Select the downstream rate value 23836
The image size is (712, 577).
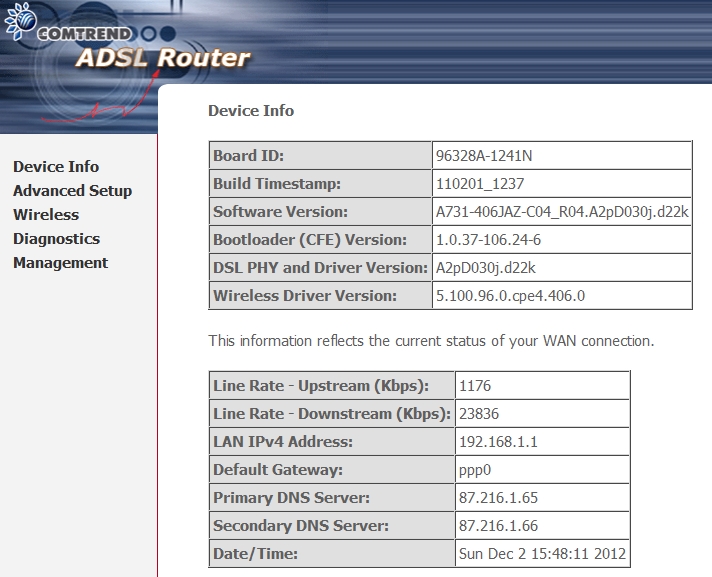(x=479, y=414)
